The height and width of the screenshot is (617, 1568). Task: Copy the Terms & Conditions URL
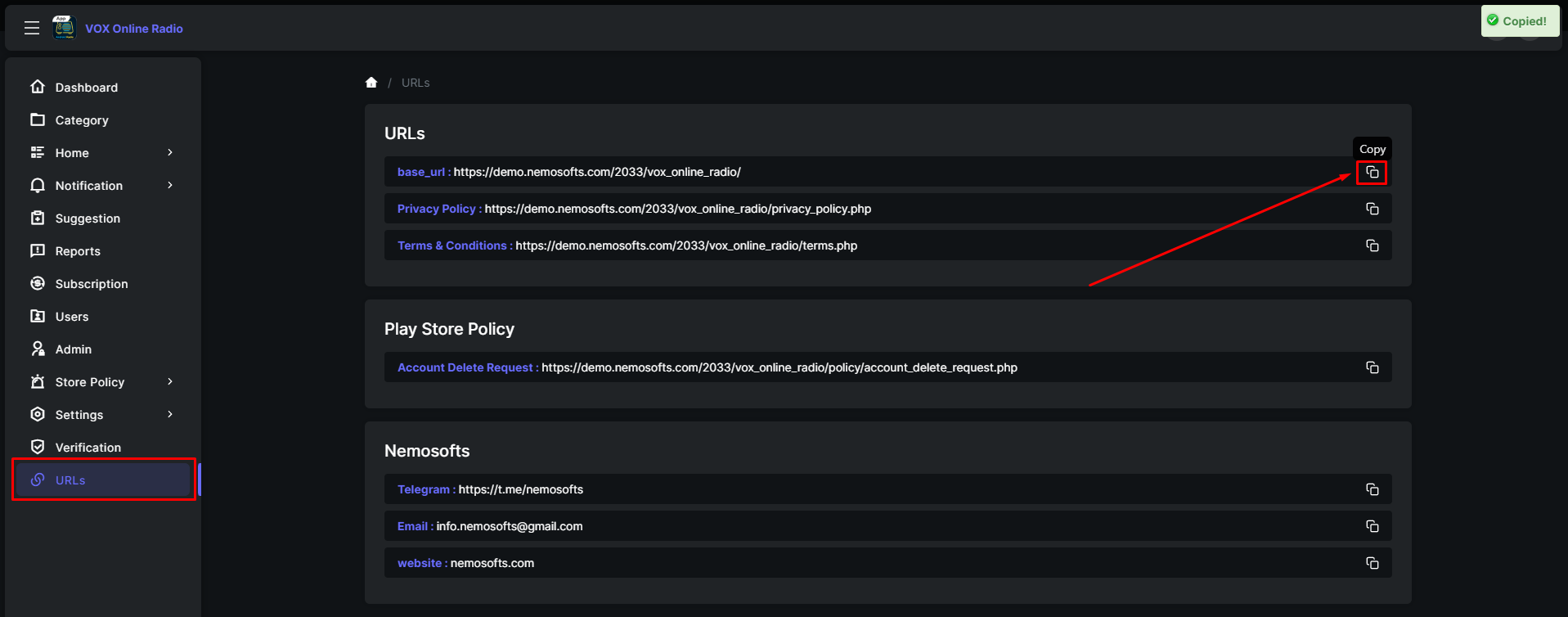coord(1373,246)
